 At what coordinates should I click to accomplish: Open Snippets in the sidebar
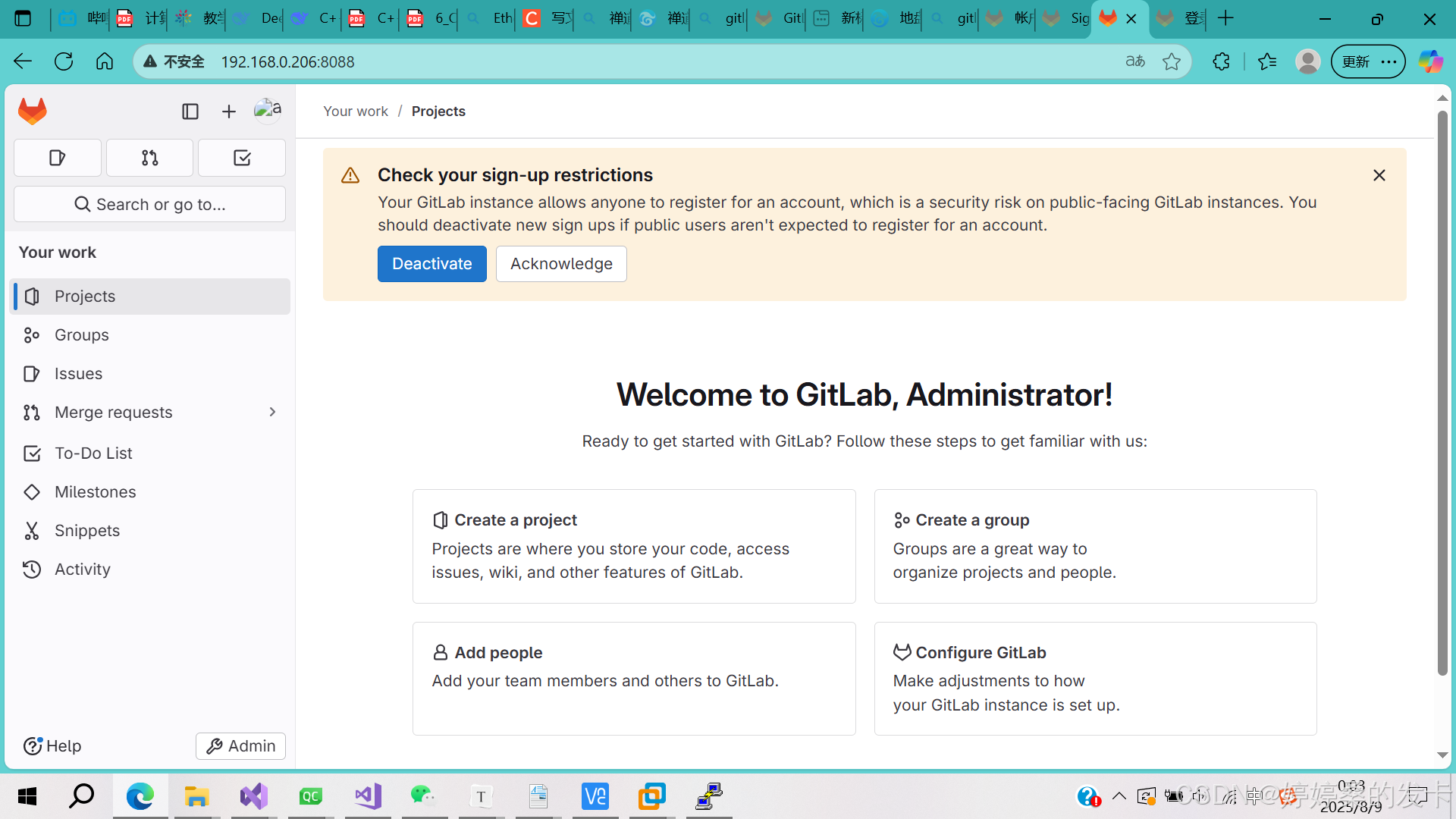click(x=150, y=530)
